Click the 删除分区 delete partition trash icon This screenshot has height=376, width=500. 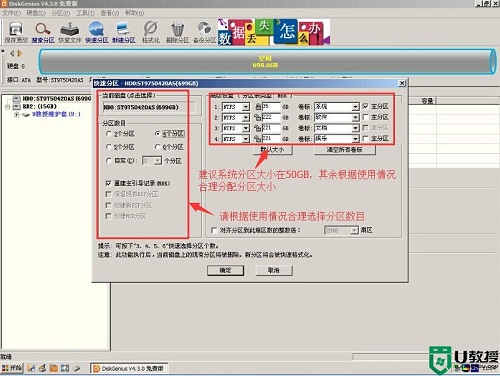coord(177,32)
